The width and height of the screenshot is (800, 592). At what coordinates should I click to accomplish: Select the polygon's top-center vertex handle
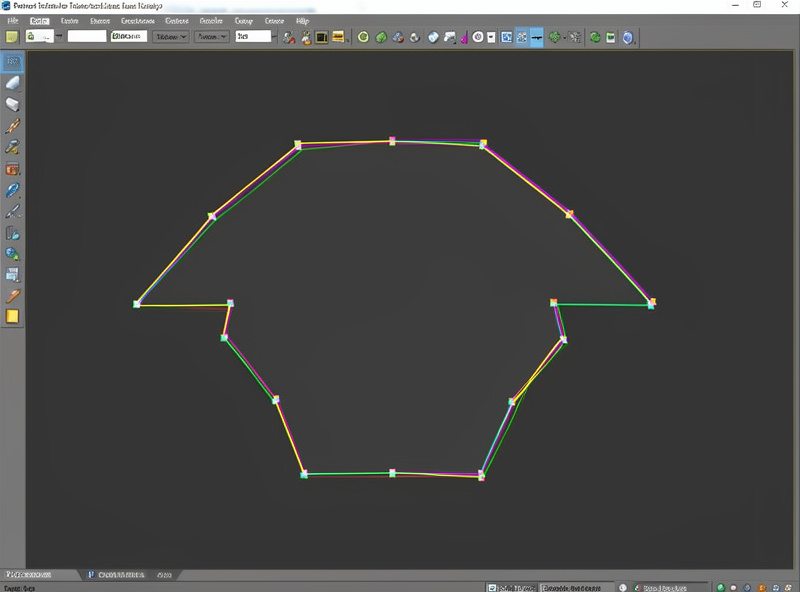point(392,141)
